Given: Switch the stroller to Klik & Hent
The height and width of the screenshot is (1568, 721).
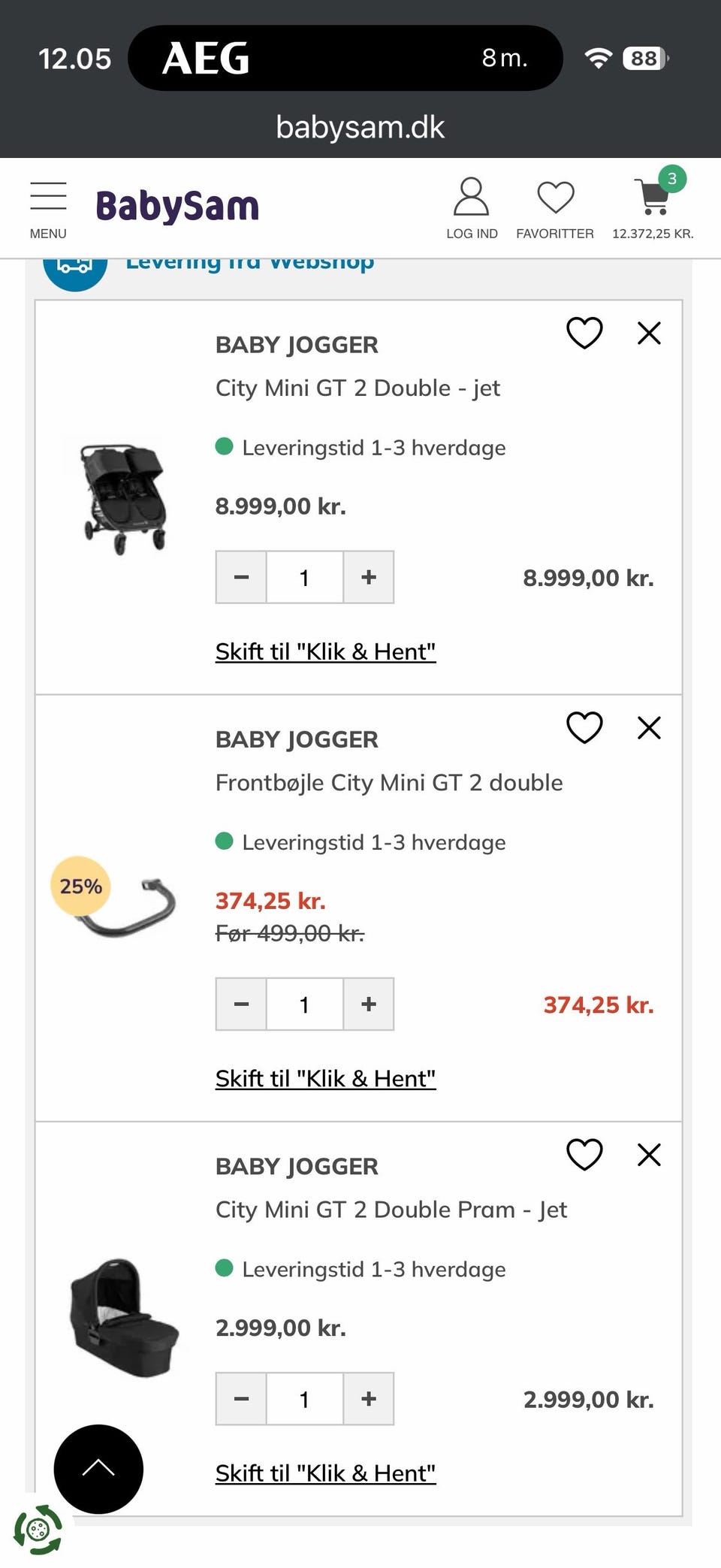Looking at the screenshot, I should click(x=325, y=651).
